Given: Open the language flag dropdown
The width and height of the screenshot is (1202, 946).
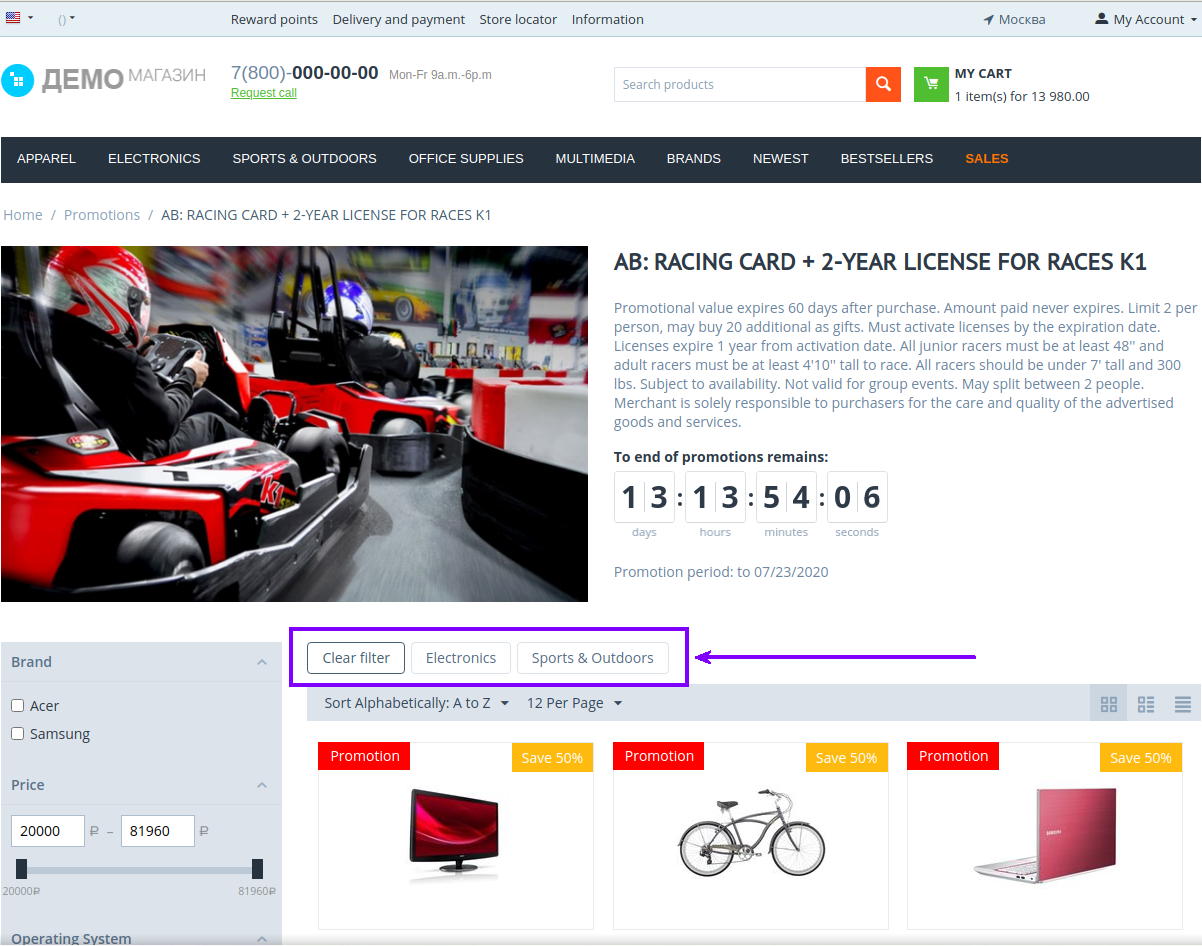Looking at the screenshot, I should click(x=19, y=18).
